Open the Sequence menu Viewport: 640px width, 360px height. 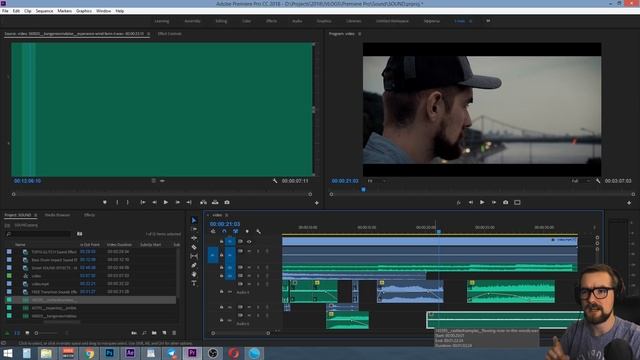(44, 11)
